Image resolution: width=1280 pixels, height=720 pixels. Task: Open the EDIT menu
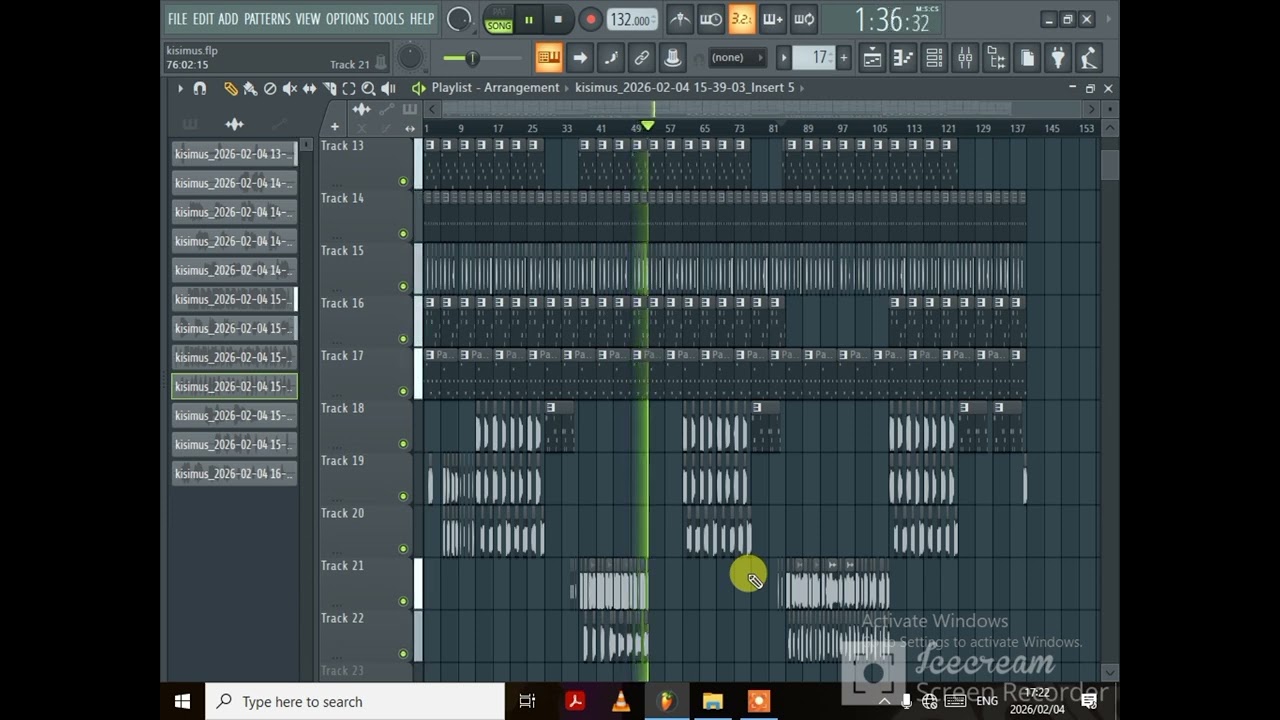(x=203, y=19)
